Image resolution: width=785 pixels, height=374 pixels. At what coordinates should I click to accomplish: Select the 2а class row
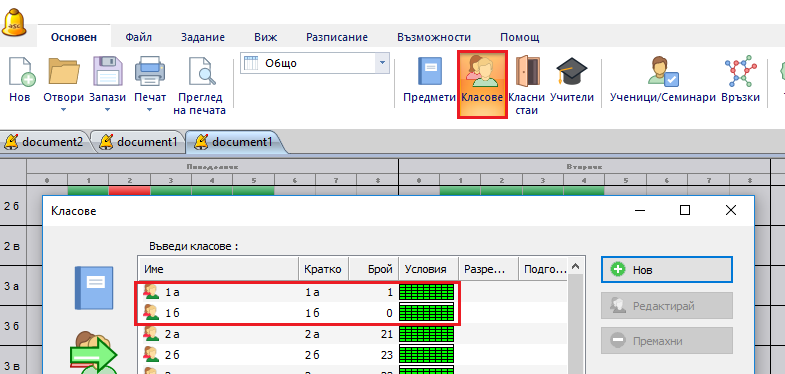point(352,333)
